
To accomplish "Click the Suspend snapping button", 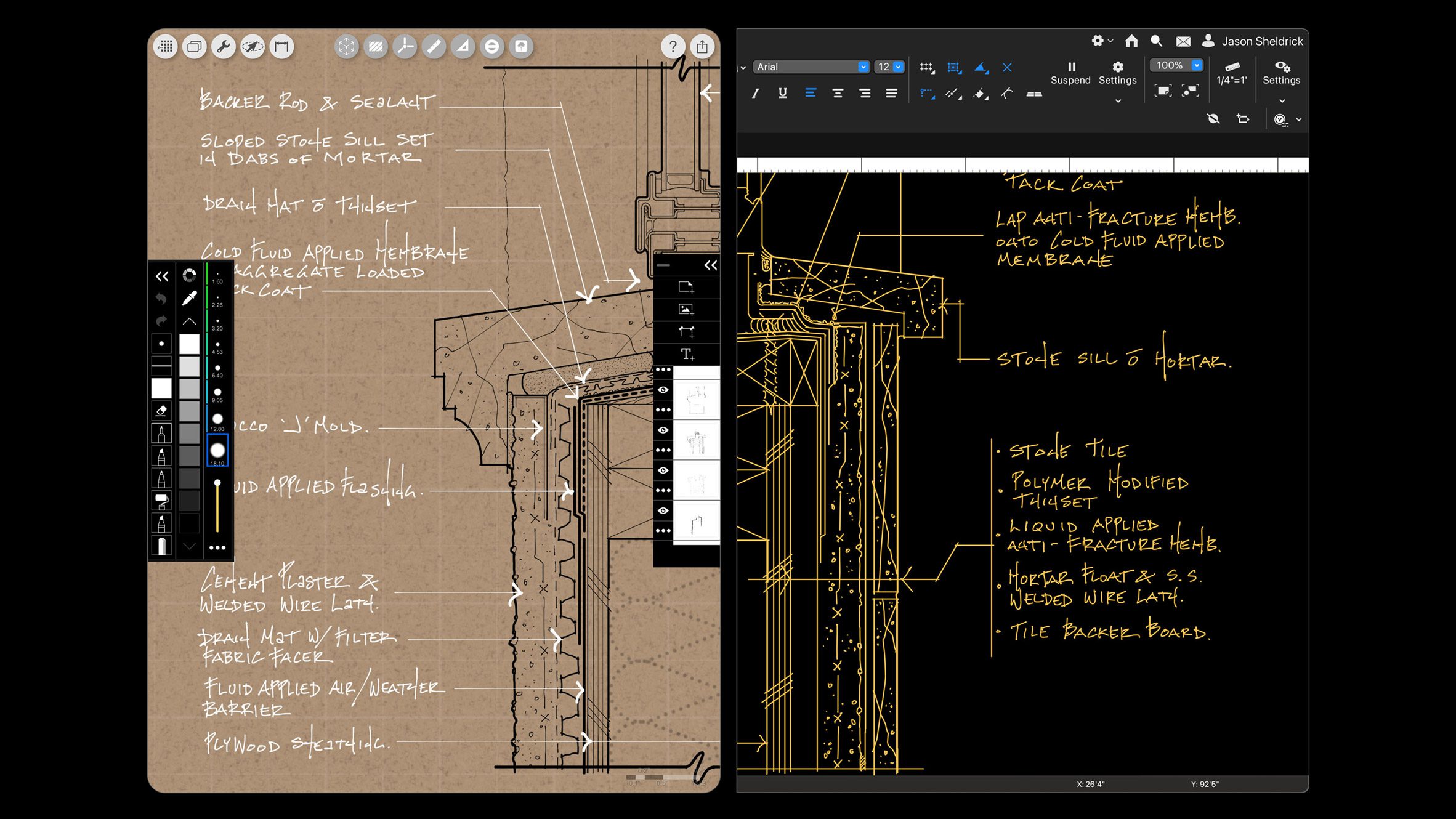I will pyautogui.click(x=1070, y=72).
